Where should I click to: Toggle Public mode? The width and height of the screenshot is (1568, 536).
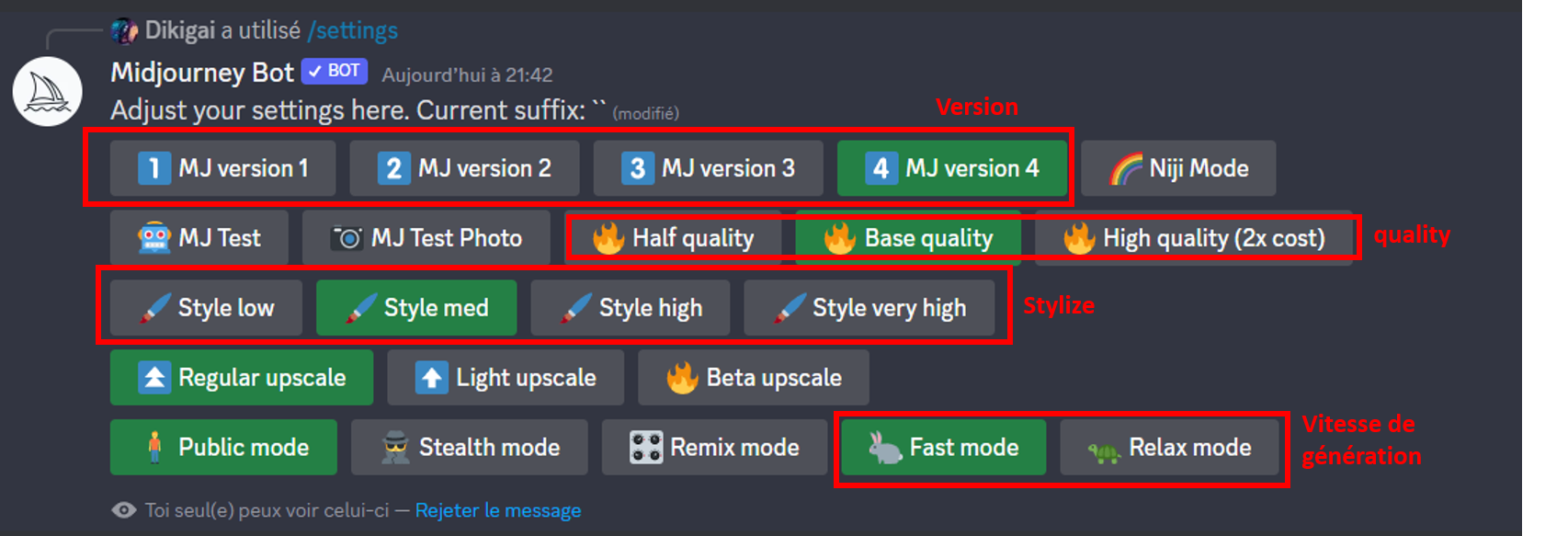223,448
